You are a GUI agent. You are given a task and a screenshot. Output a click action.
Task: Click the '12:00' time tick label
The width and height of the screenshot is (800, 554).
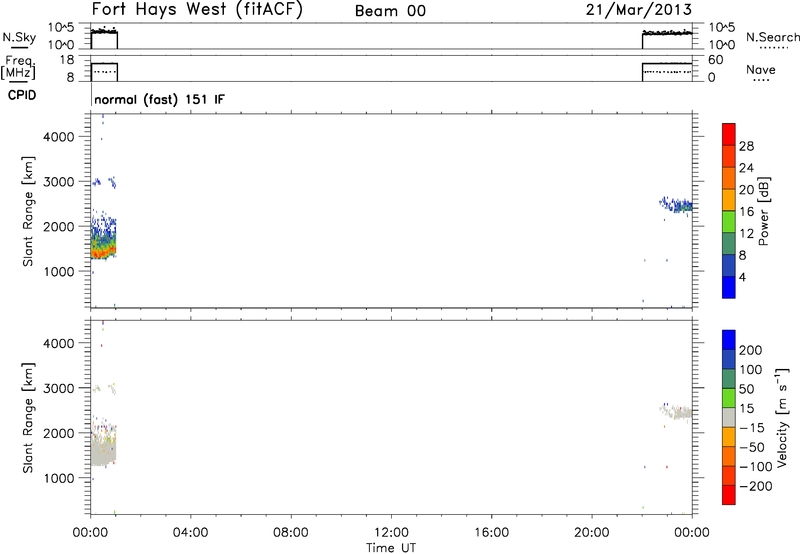[x=391, y=532]
